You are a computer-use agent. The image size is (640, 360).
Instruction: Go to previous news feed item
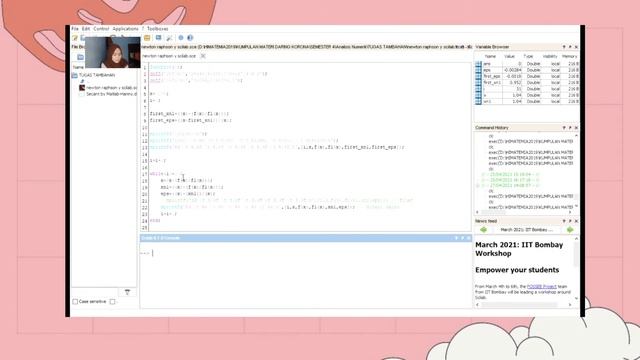point(484,230)
